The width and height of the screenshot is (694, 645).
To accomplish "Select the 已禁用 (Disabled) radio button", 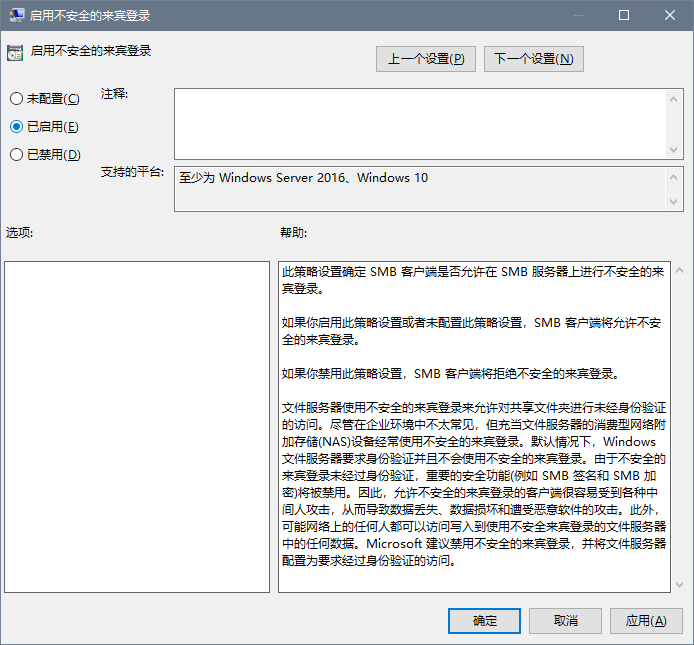I will pyautogui.click(x=16, y=155).
